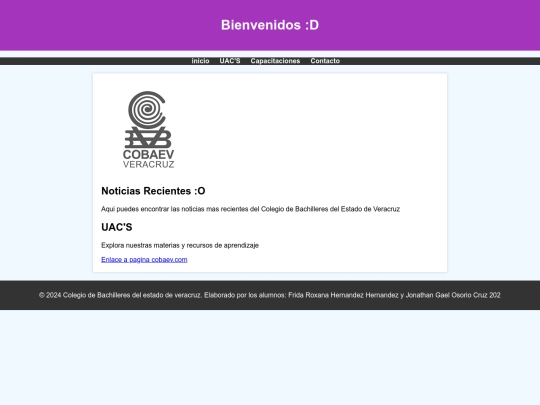Click the 'Aqui puedes encontrar las noticias' paragraph
540x405 pixels.
coord(250,209)
